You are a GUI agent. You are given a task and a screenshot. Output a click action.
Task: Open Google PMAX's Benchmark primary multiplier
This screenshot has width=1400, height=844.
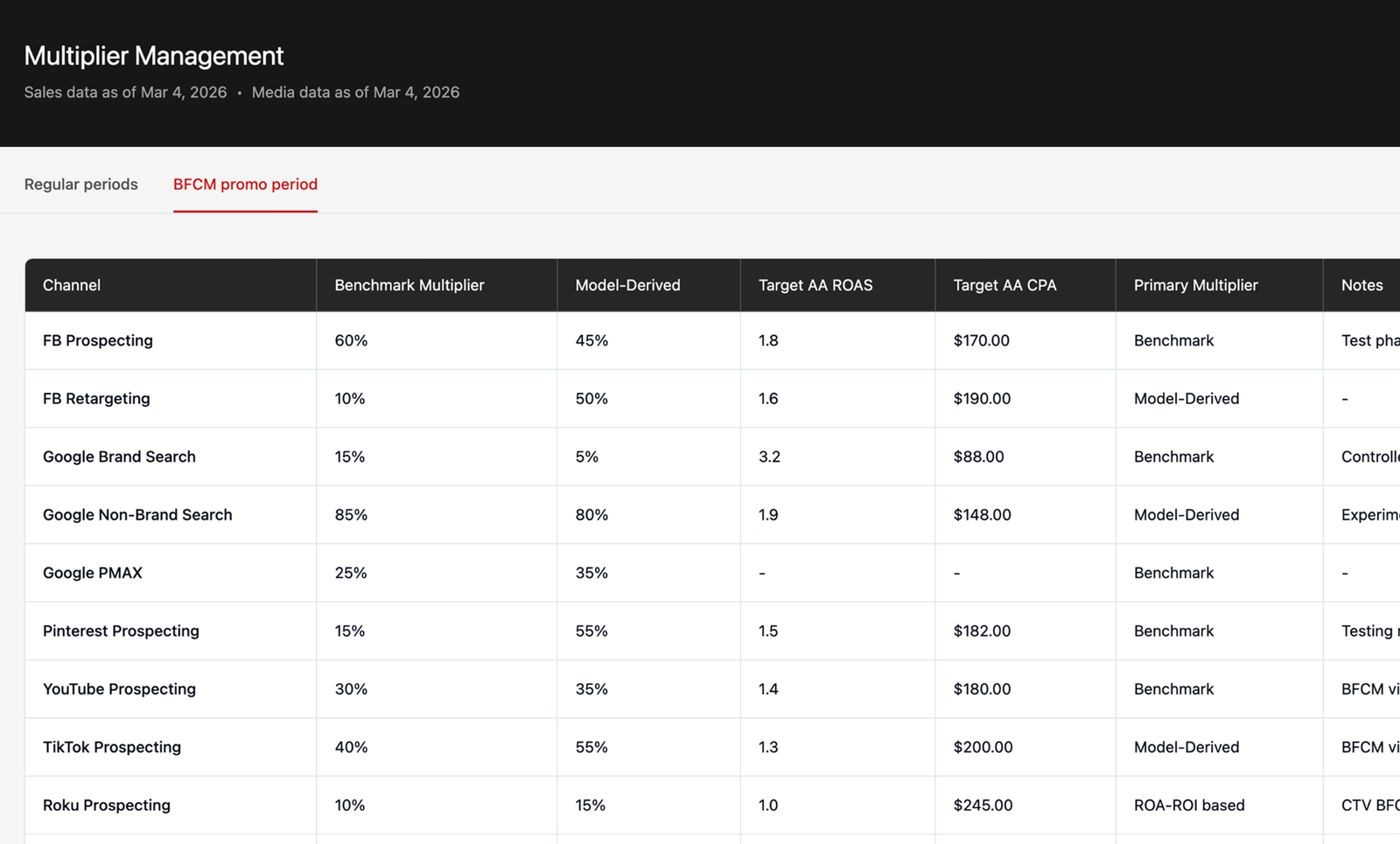[x=1173, y=573]
